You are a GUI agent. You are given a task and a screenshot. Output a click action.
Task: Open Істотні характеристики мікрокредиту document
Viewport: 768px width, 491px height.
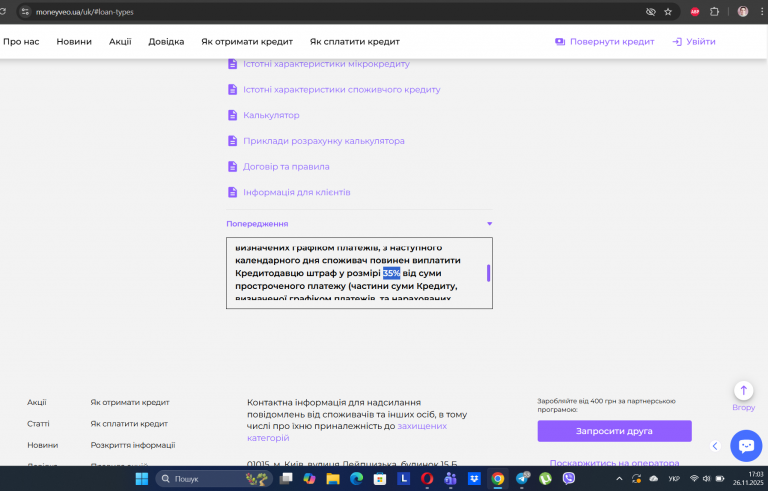(x=326, y=64)
